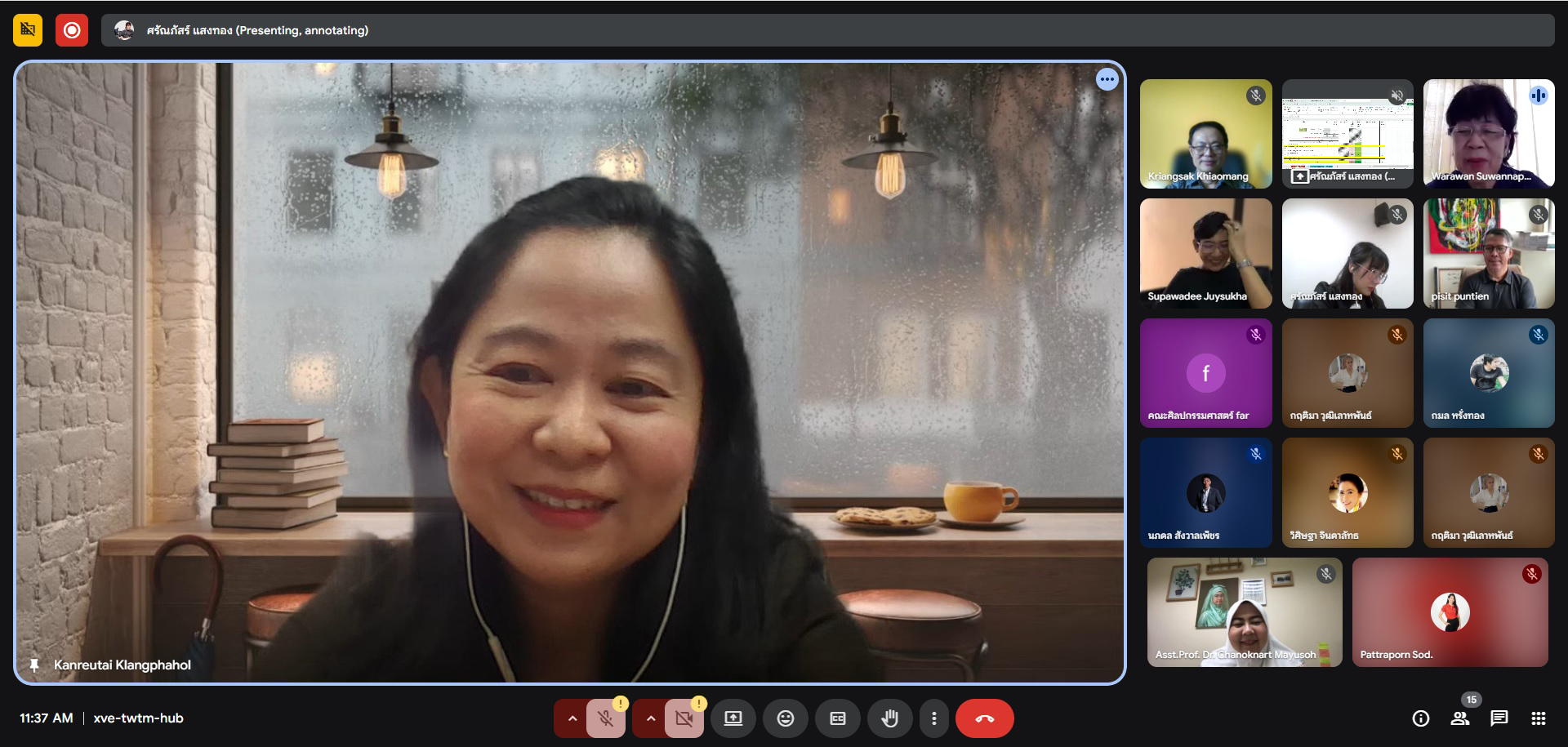This screenshot has width=1568, height=747.
Task: Open the activities grid icon
Action: coord(1539,718)
